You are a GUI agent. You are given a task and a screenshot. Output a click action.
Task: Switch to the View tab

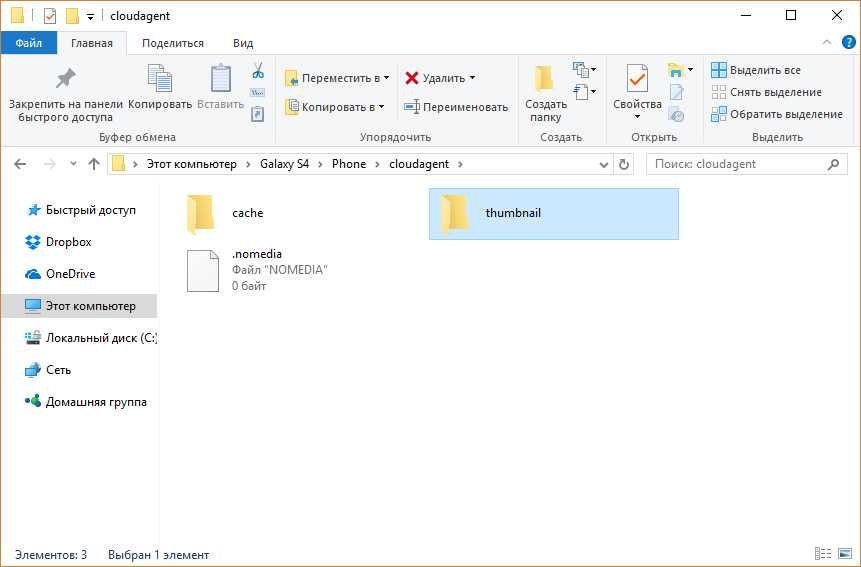point(242,43)
